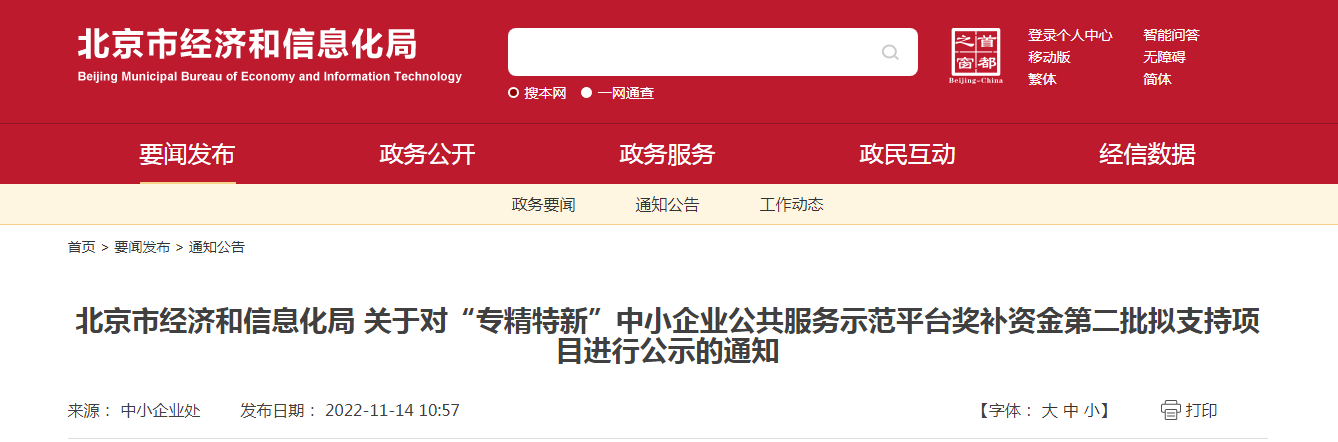Click the search magnifier icon
Image resolution: width=1338 pixels, height=442 pixels.
click(x=890, y=52)
